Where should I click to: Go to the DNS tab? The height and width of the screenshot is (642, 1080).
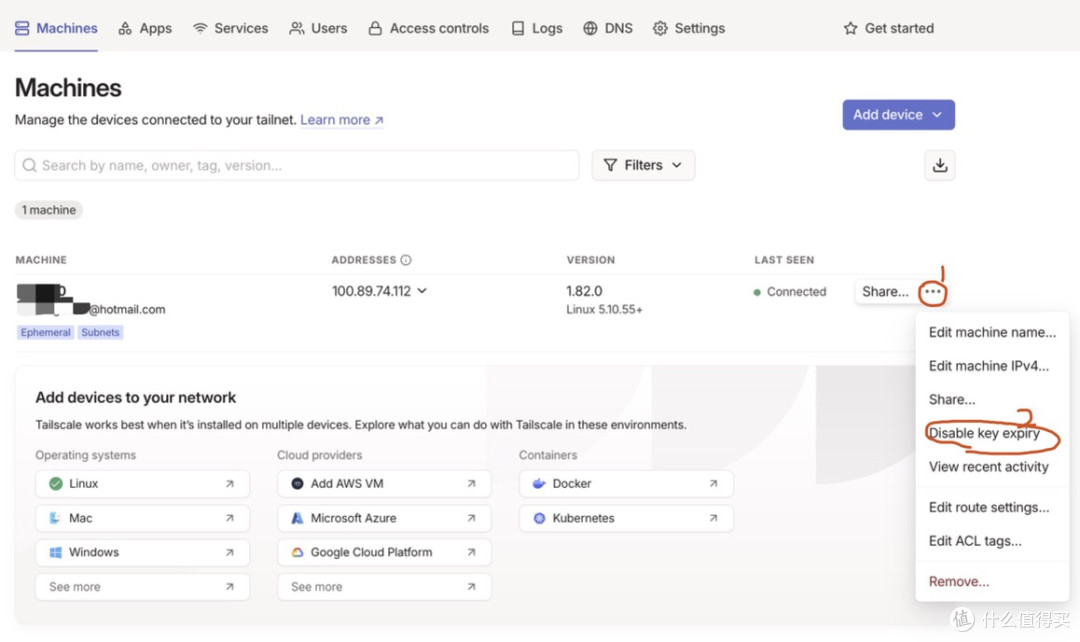(608, 28)
